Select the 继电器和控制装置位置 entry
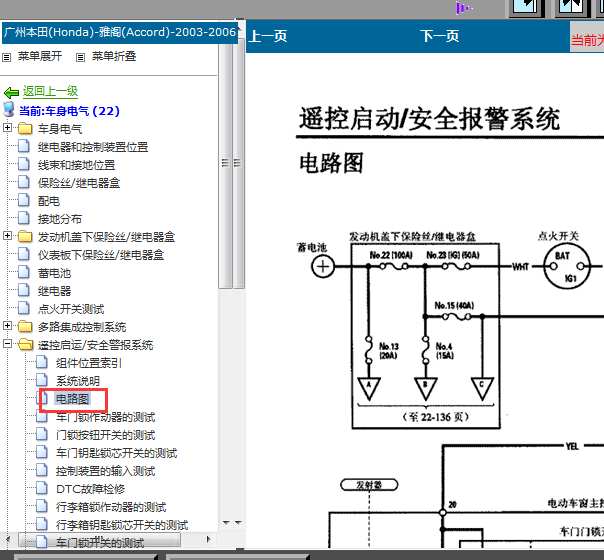The image size is (604, 560). tap(93, 147)
